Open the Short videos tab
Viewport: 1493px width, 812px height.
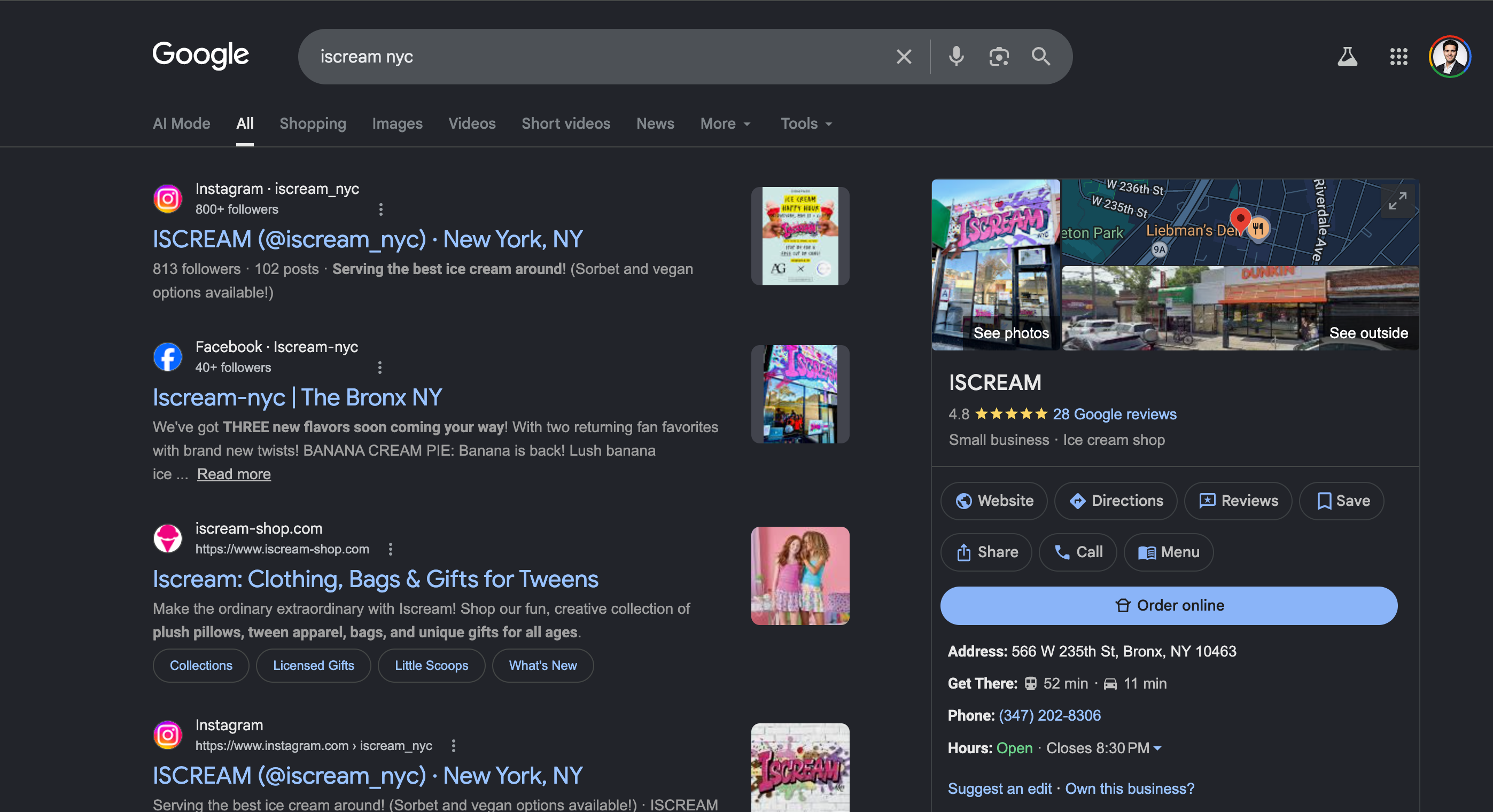[566, 123]
